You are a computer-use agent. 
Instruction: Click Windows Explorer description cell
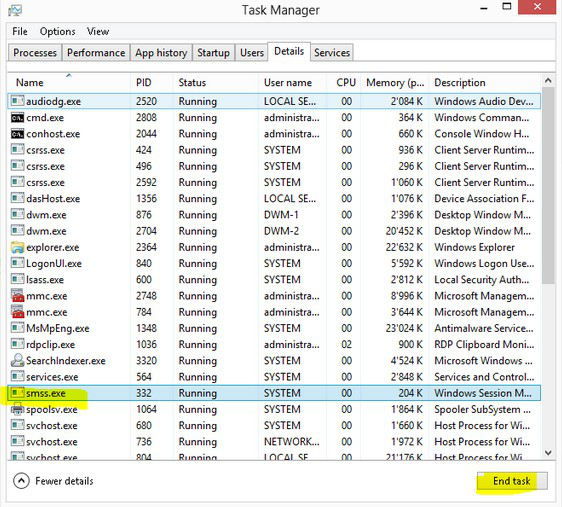point(475,247)
